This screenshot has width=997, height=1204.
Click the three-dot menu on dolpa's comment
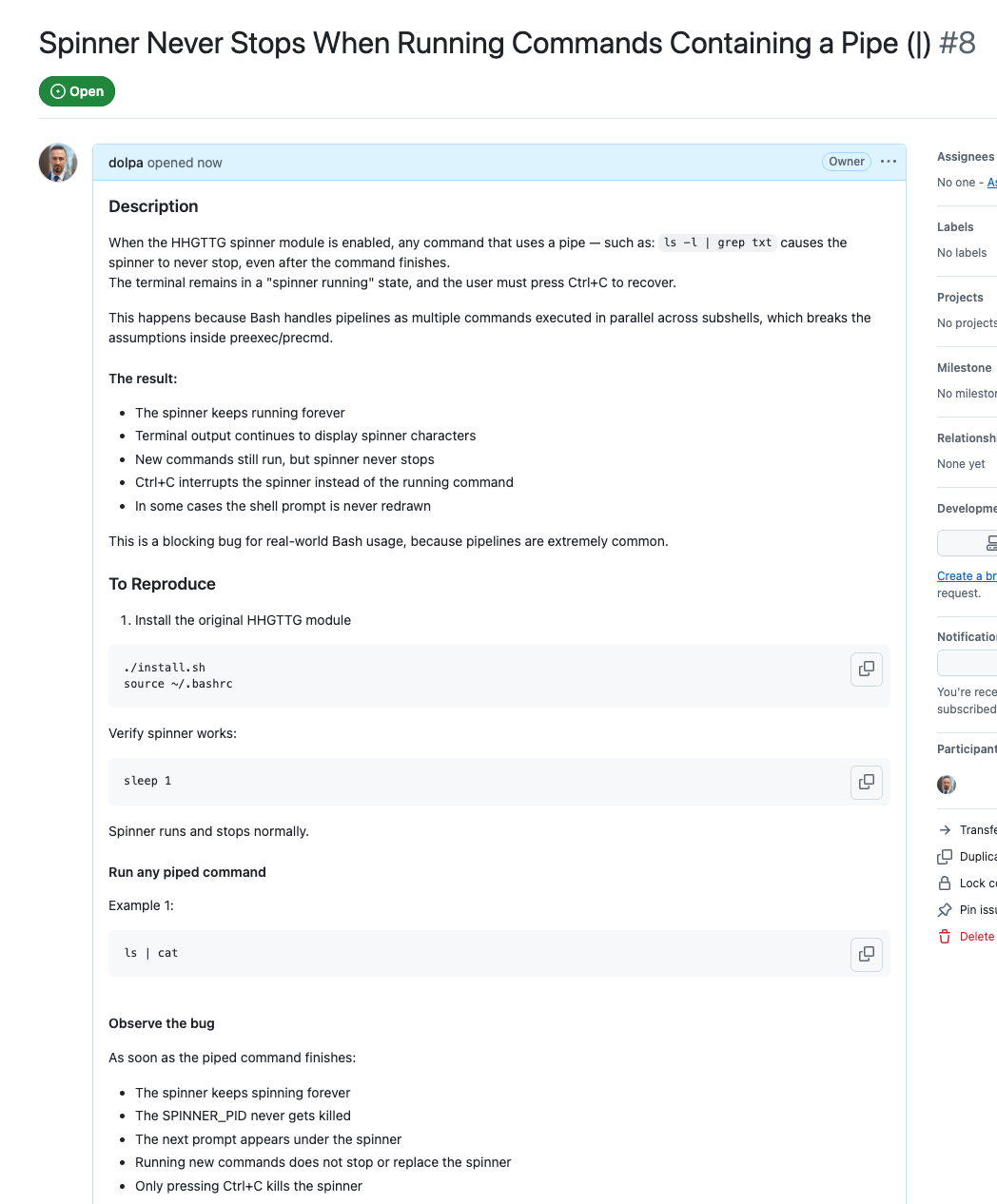click(x=889, y=162)
